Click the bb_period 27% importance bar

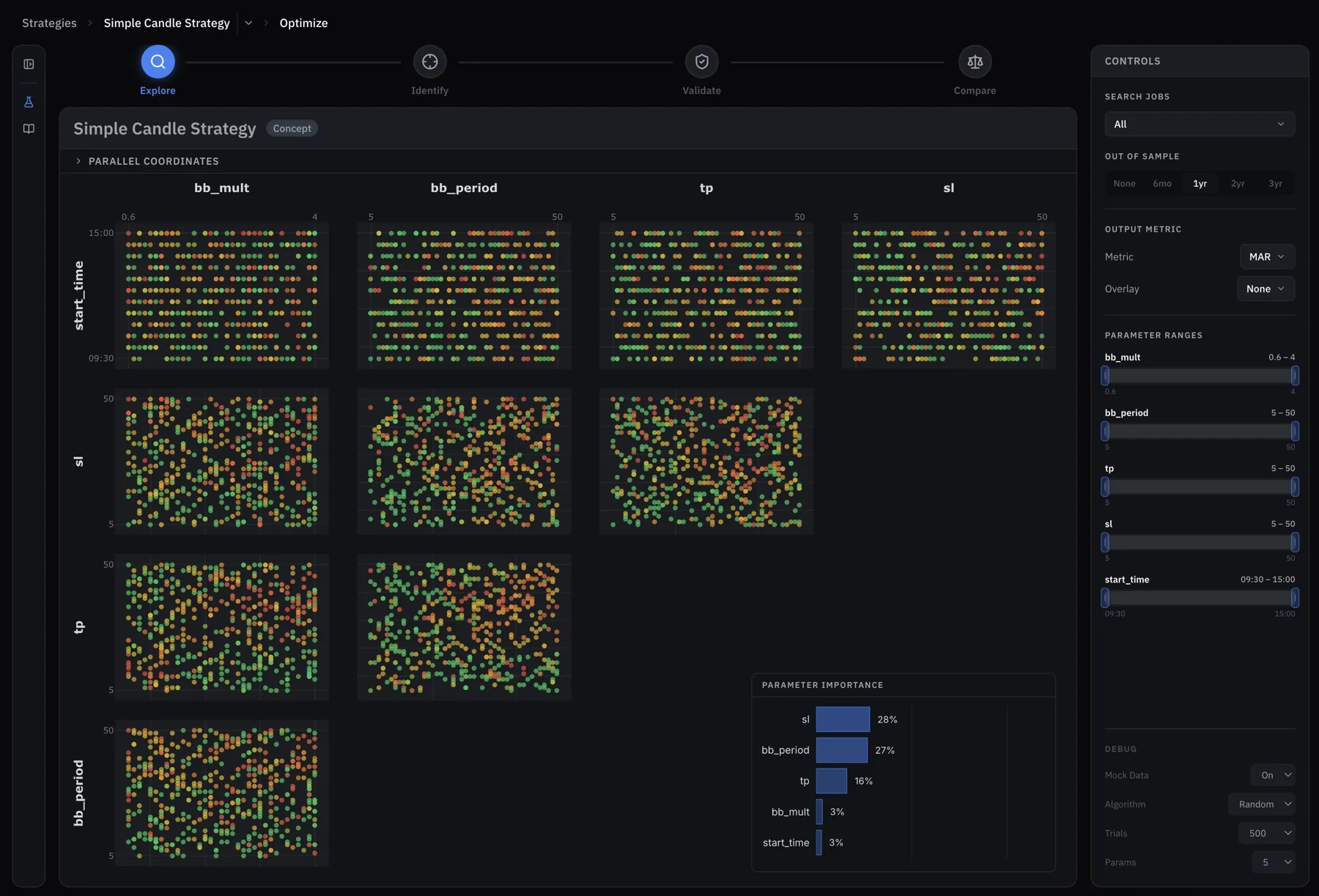tap(842, 750)
